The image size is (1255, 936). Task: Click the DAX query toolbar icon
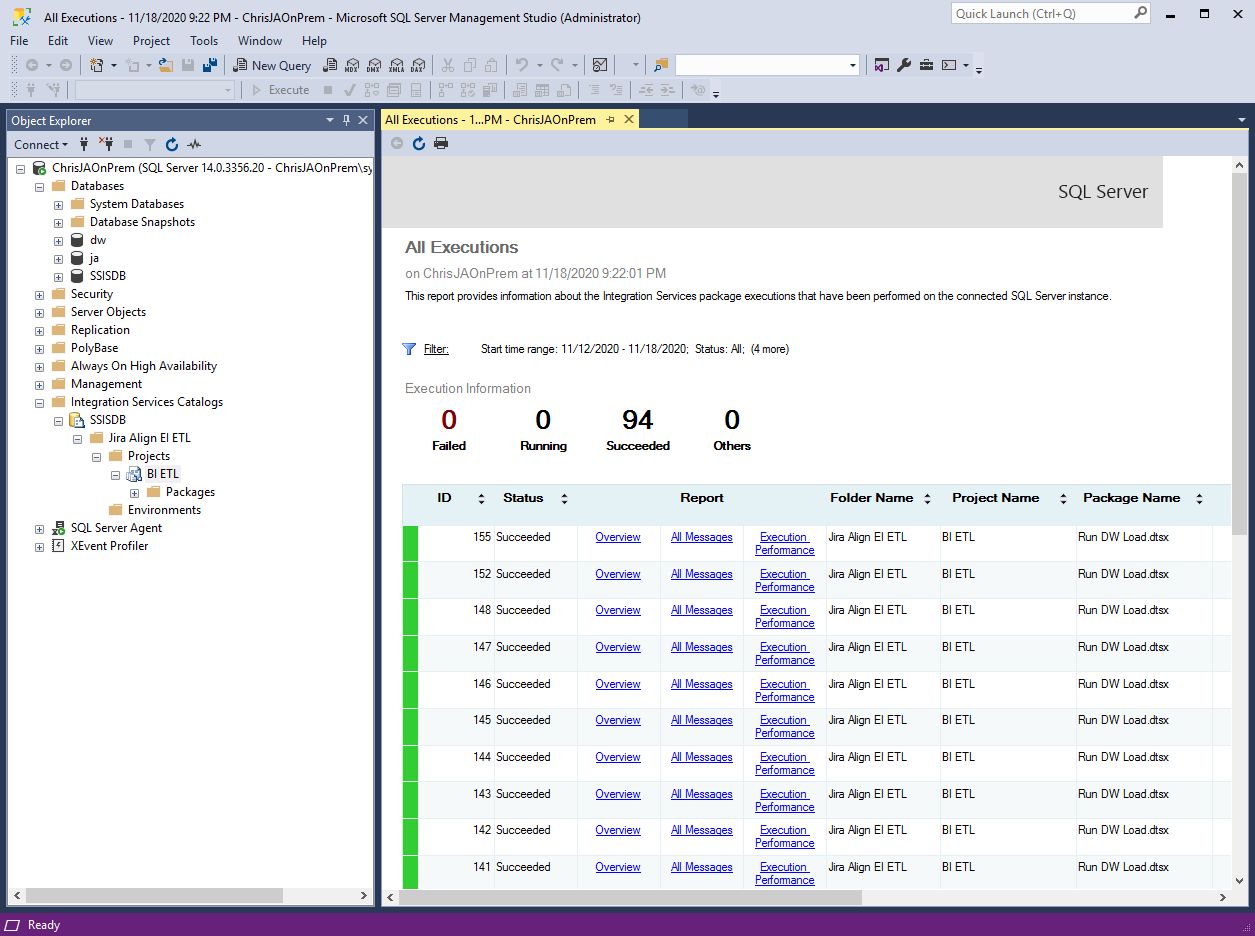(419, 65)
